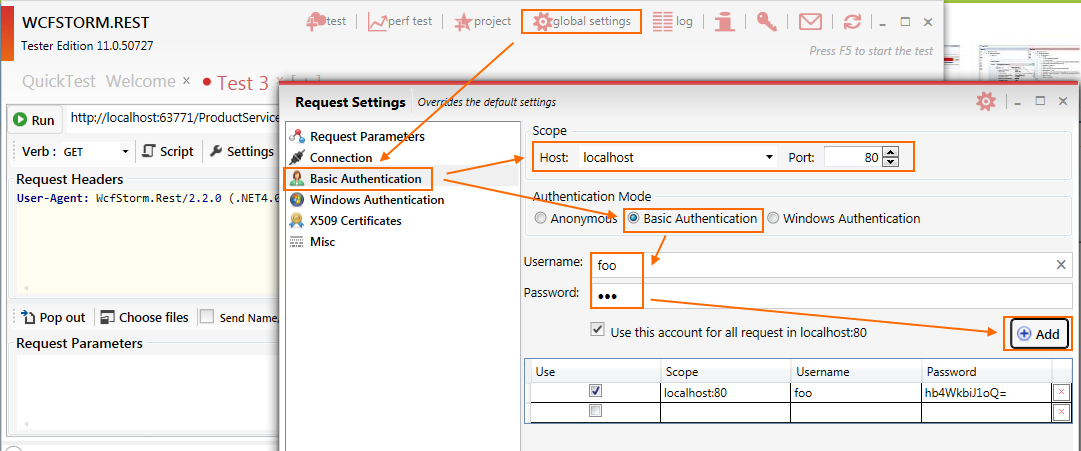
Task: Open the test toolbar item
Action: pos(326,21)
